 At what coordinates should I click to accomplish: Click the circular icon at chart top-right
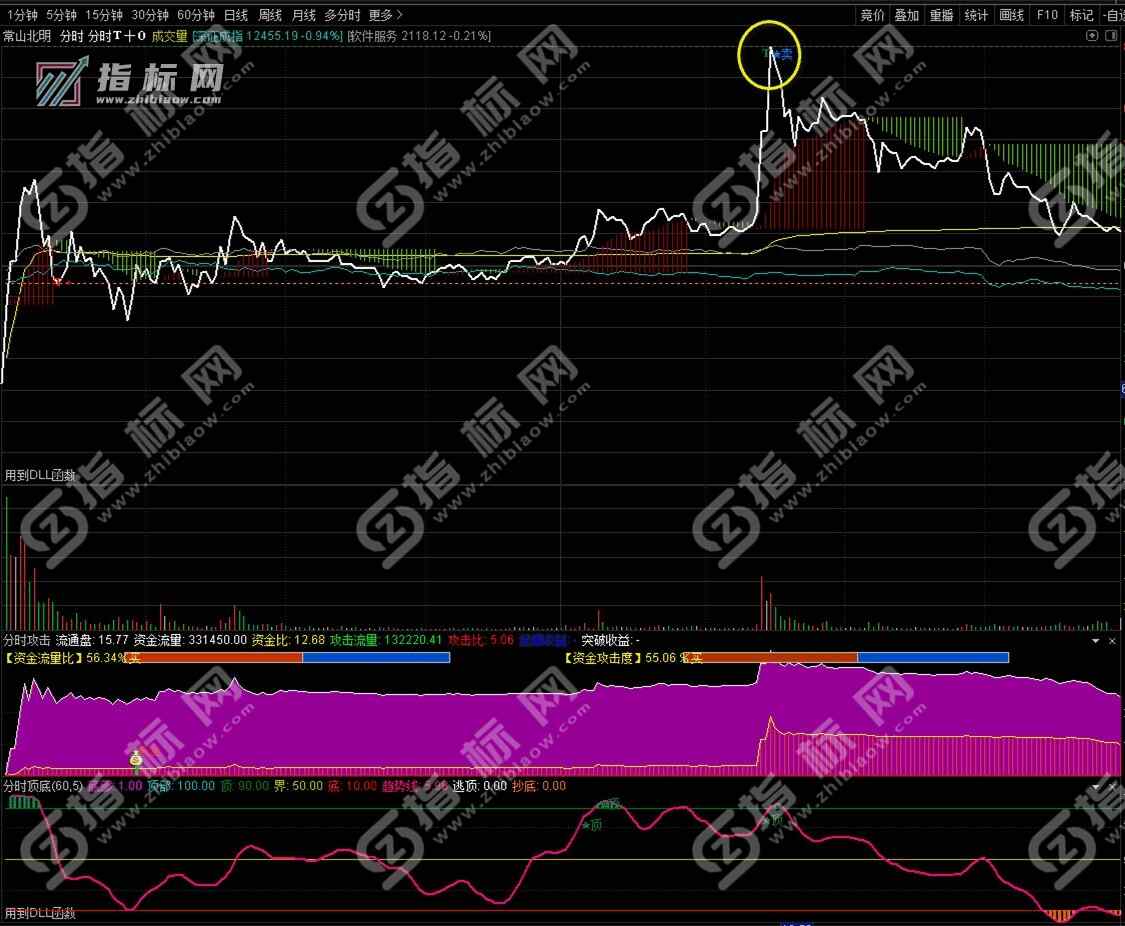click(x=1091, y=36)
